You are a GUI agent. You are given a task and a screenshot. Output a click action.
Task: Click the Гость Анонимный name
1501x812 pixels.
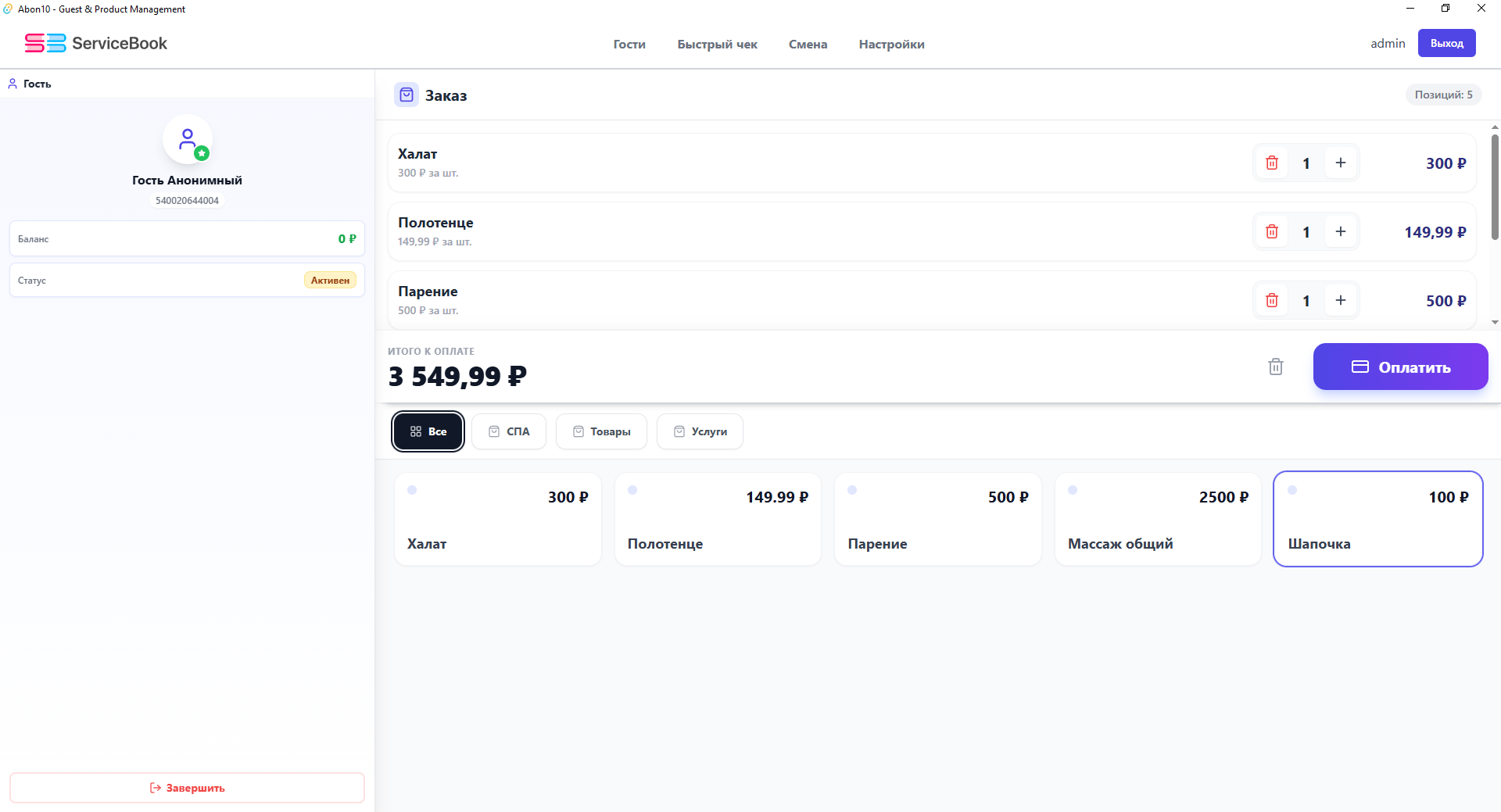coord(187,180)
